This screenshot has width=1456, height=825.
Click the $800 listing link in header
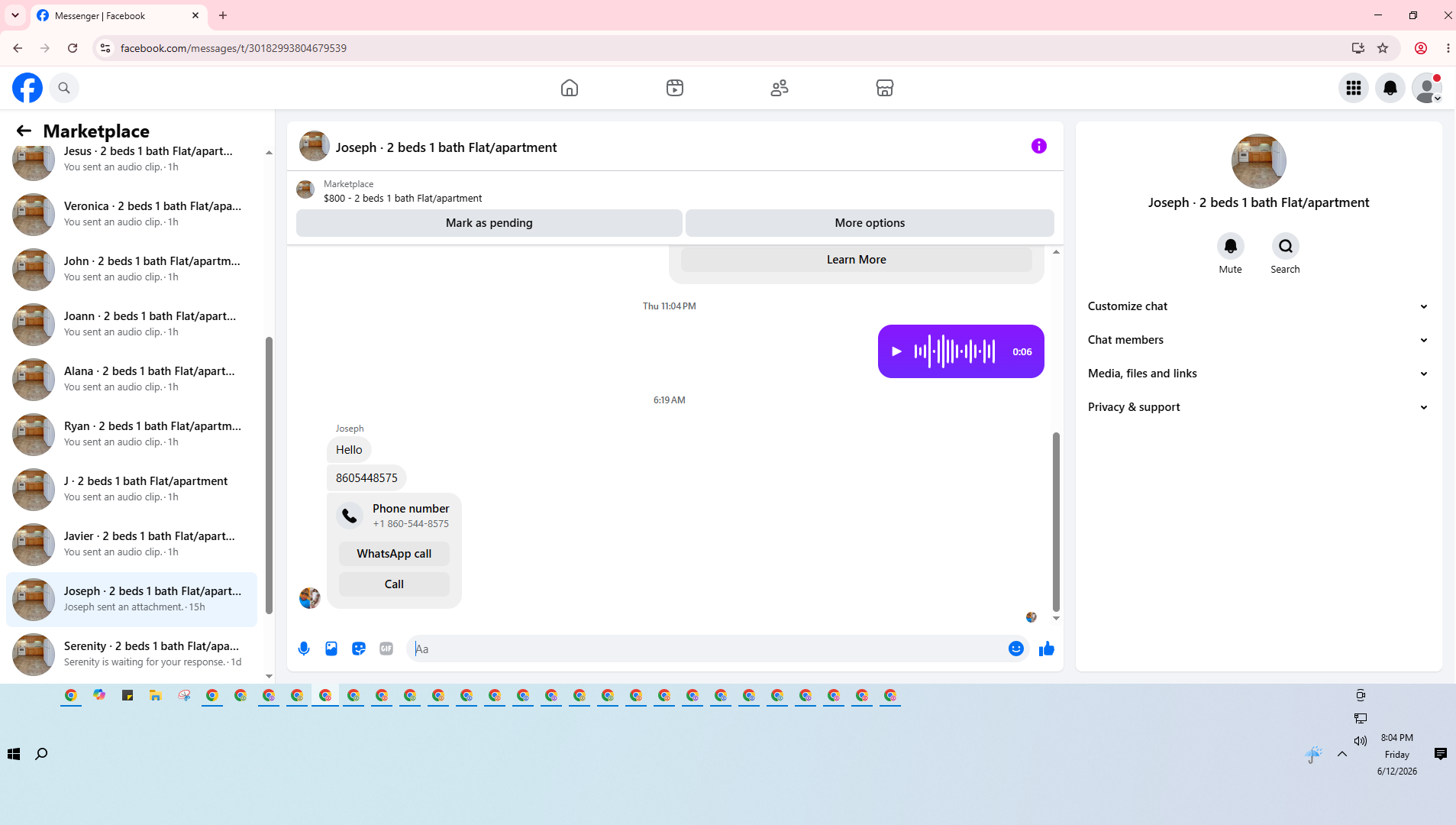[x=402, y=199]
